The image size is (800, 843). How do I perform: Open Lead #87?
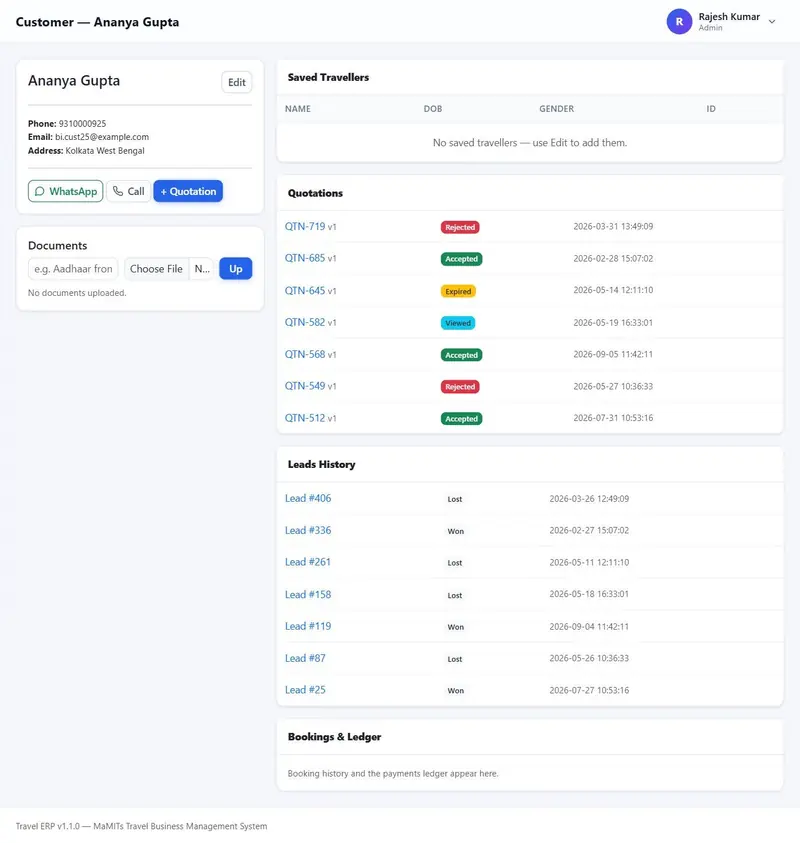[305, 658]
